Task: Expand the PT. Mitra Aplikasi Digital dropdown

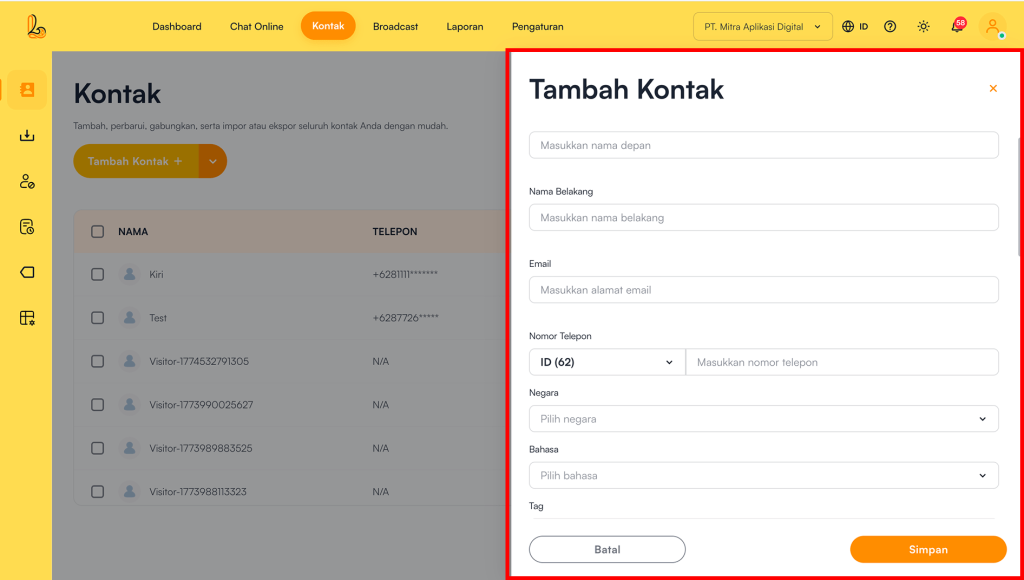Action: click(762, 27)
